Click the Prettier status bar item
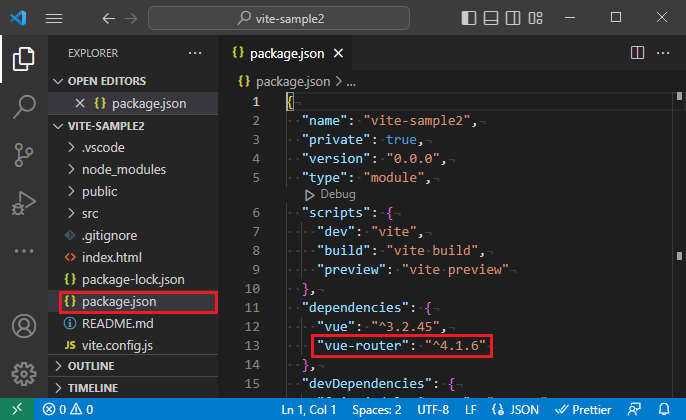The image size is (686, 420). 583,410
